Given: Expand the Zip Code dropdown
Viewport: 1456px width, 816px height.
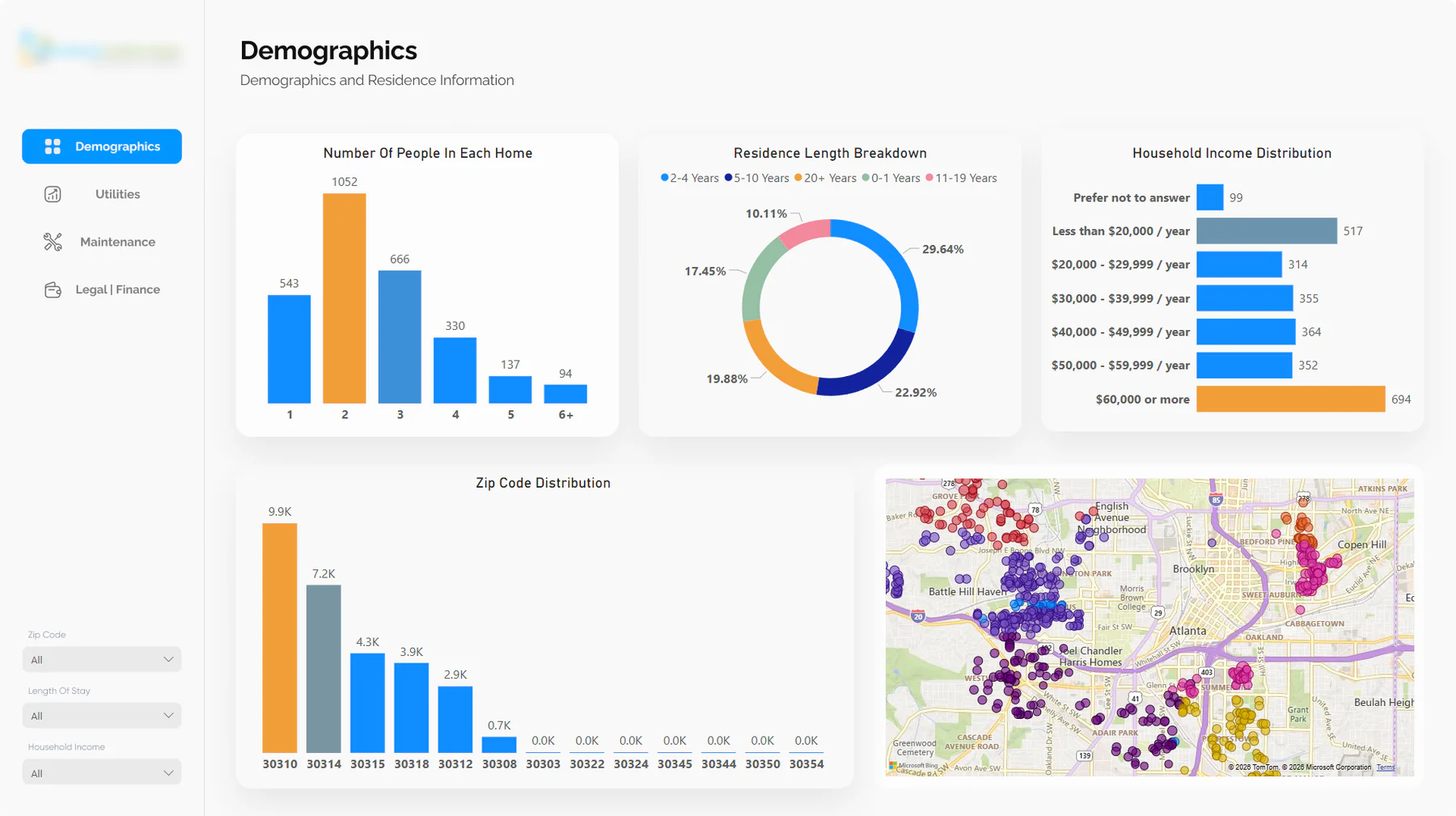Looking at the screenshot, I should pos(102,659).
